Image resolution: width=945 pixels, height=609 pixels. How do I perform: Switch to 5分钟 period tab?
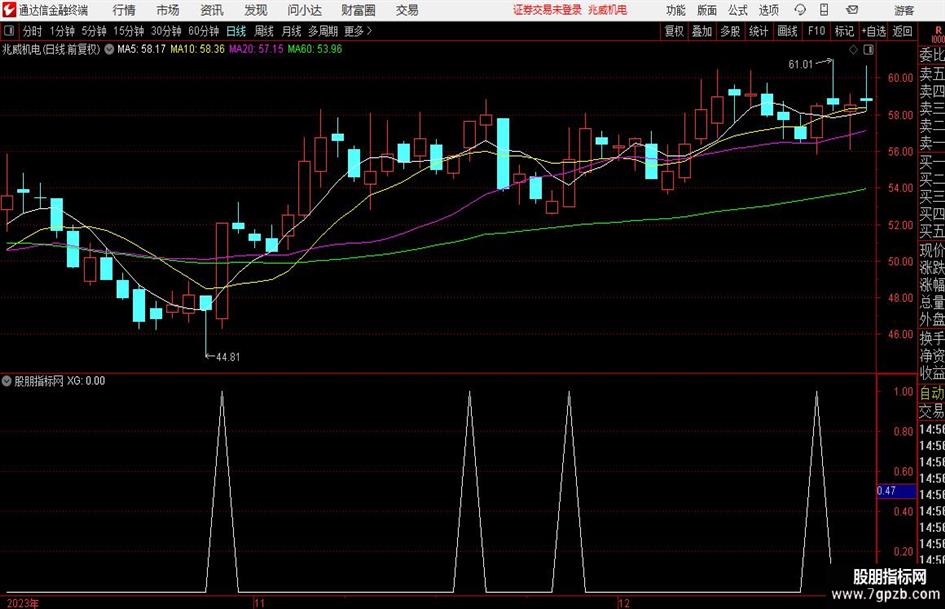93,31
